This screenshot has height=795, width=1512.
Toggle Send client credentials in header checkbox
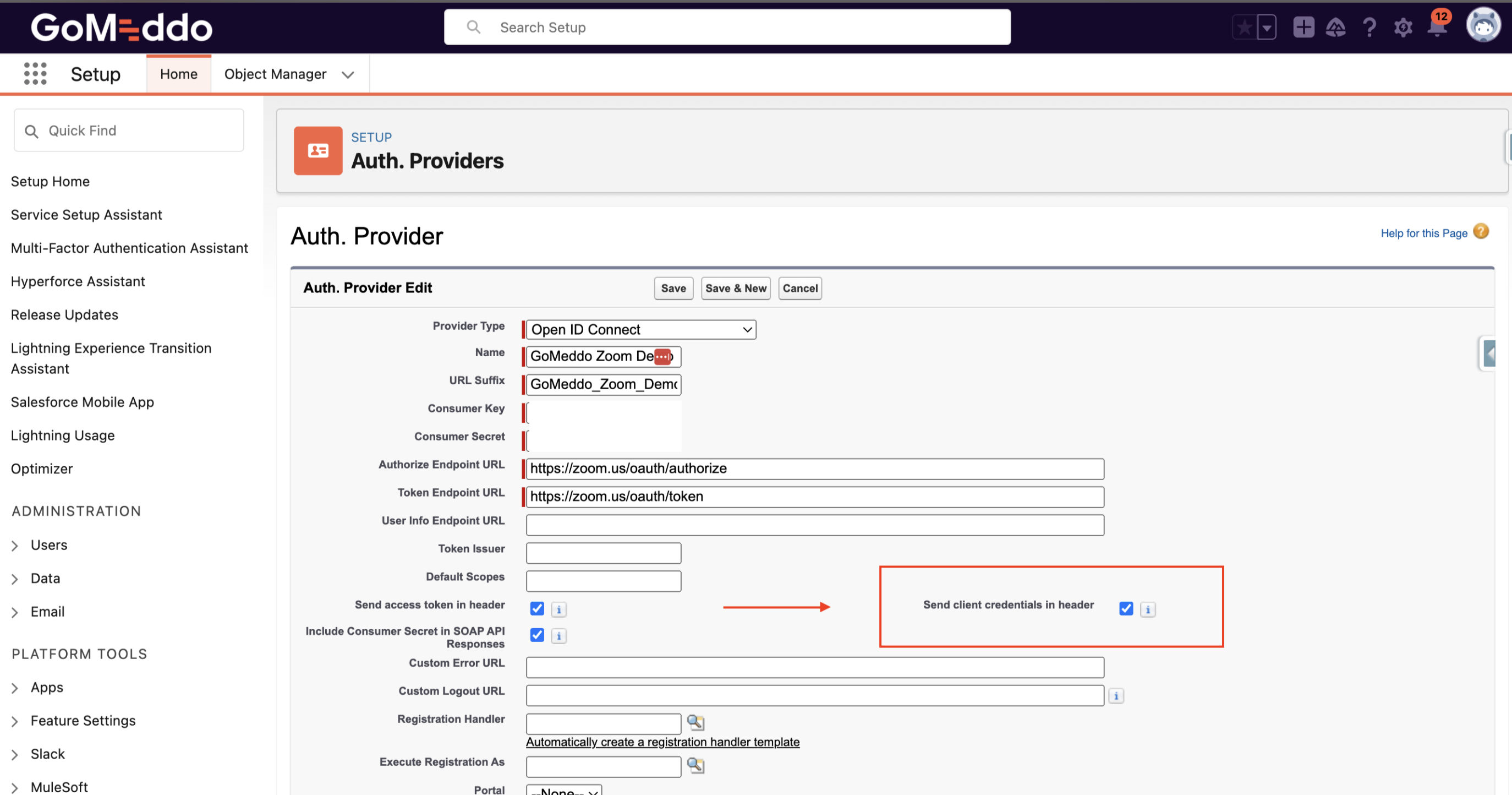click(1126, 609)
